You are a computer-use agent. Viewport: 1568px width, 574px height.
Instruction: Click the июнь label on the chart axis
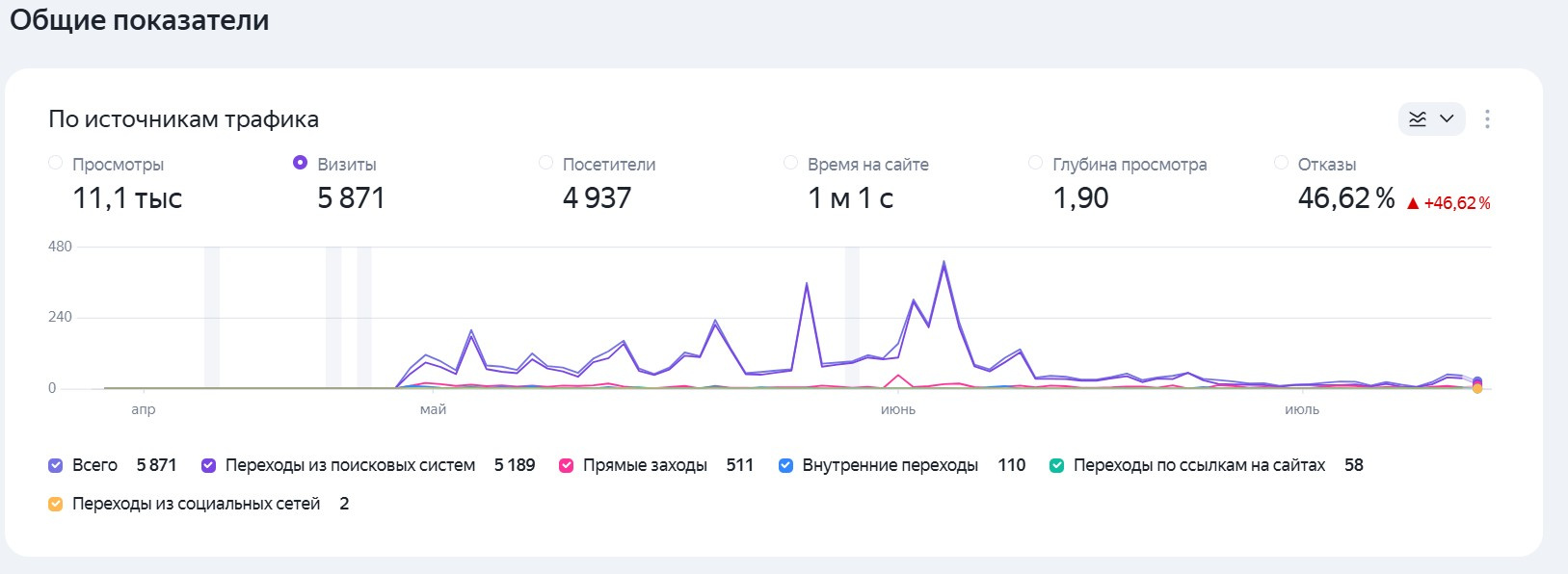pos(898,409)
